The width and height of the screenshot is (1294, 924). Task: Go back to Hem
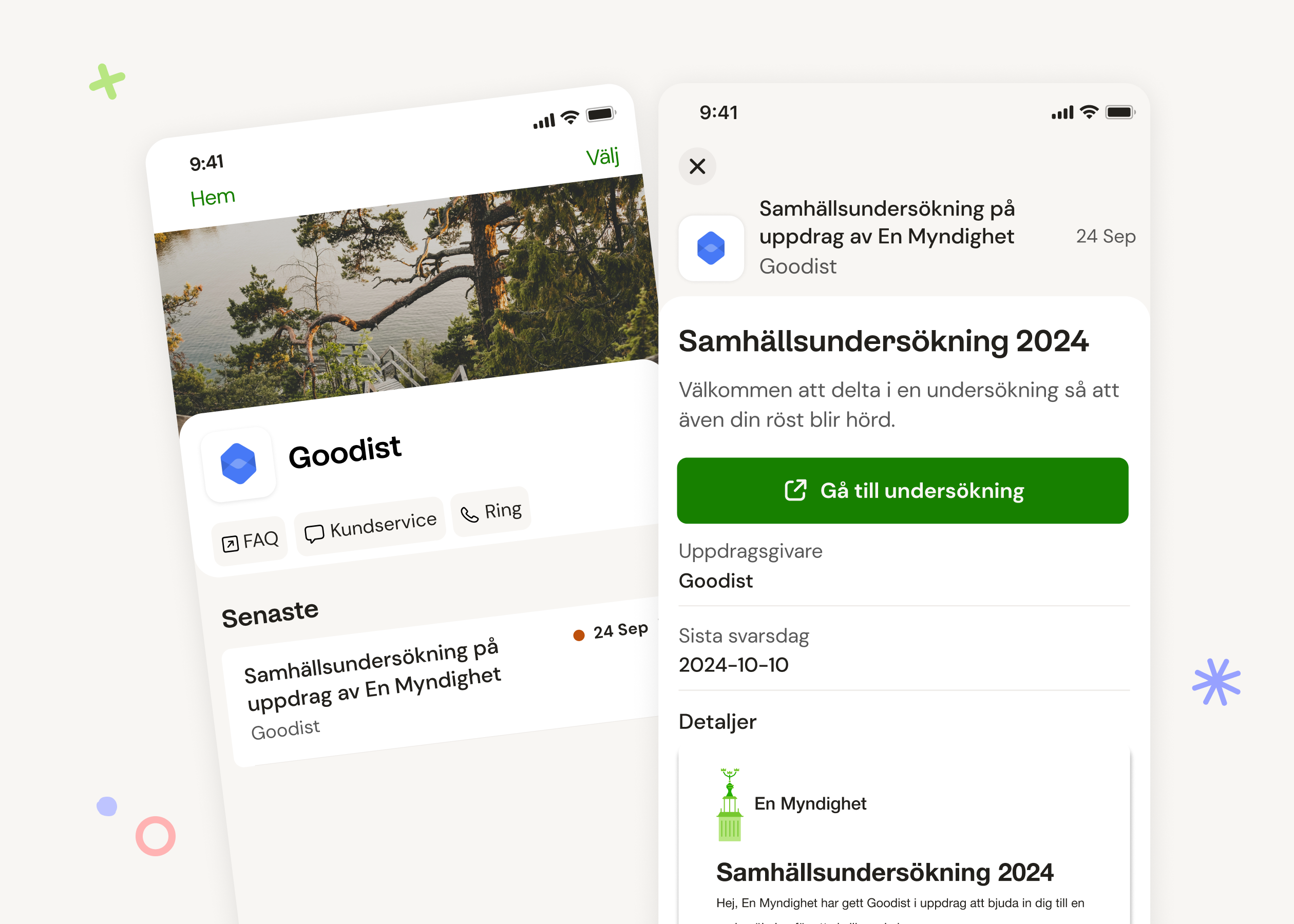212,198
